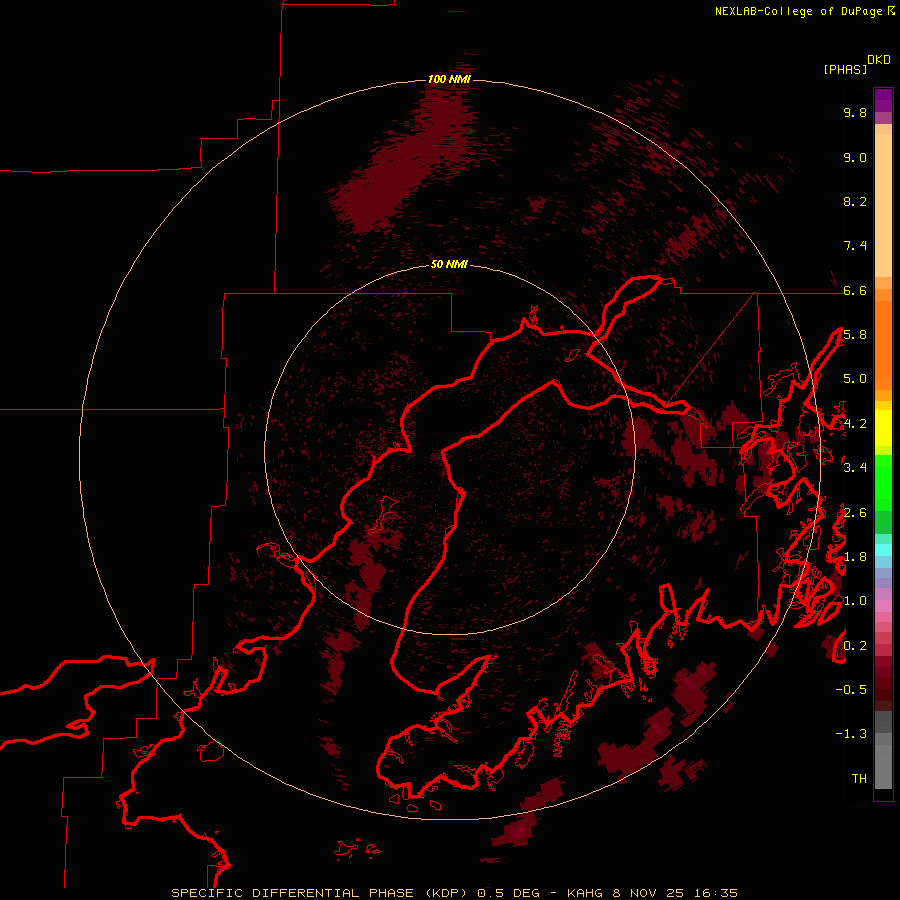Select the 1.8 scale value
The height and width of the screenshot is (900, 900).
coord(855,557)
